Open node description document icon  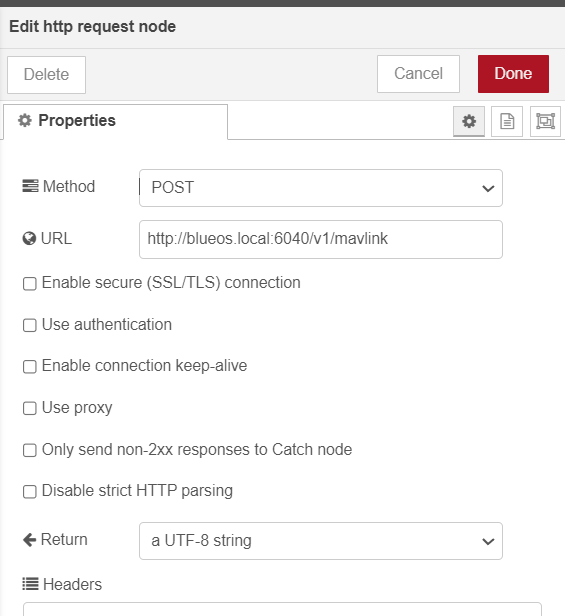coord(507,121)
